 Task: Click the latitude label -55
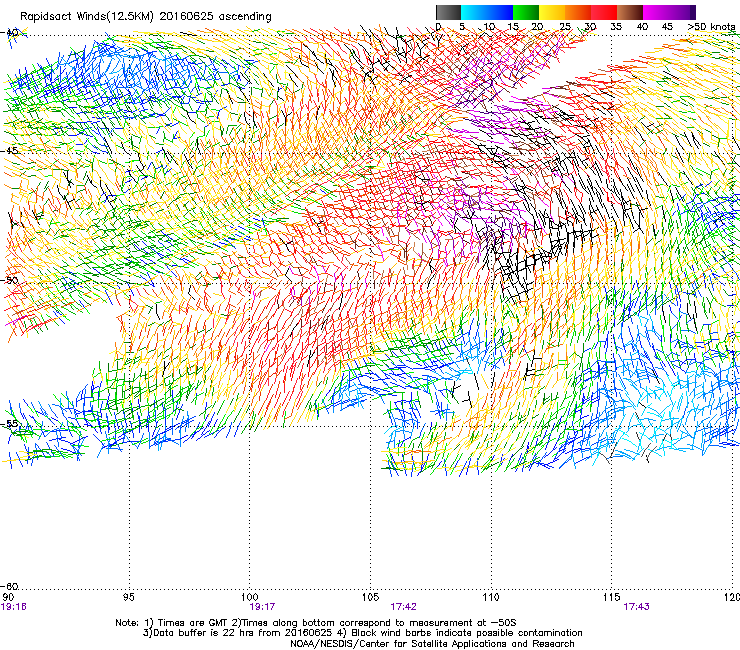9,423
